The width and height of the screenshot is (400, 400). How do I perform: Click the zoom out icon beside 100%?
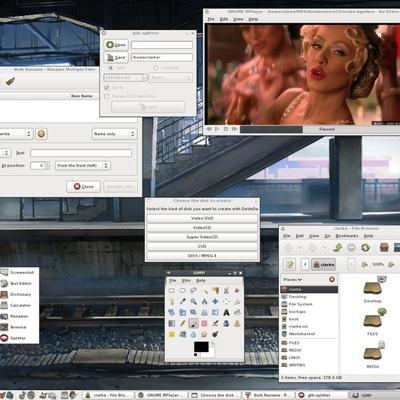(365, 264)
